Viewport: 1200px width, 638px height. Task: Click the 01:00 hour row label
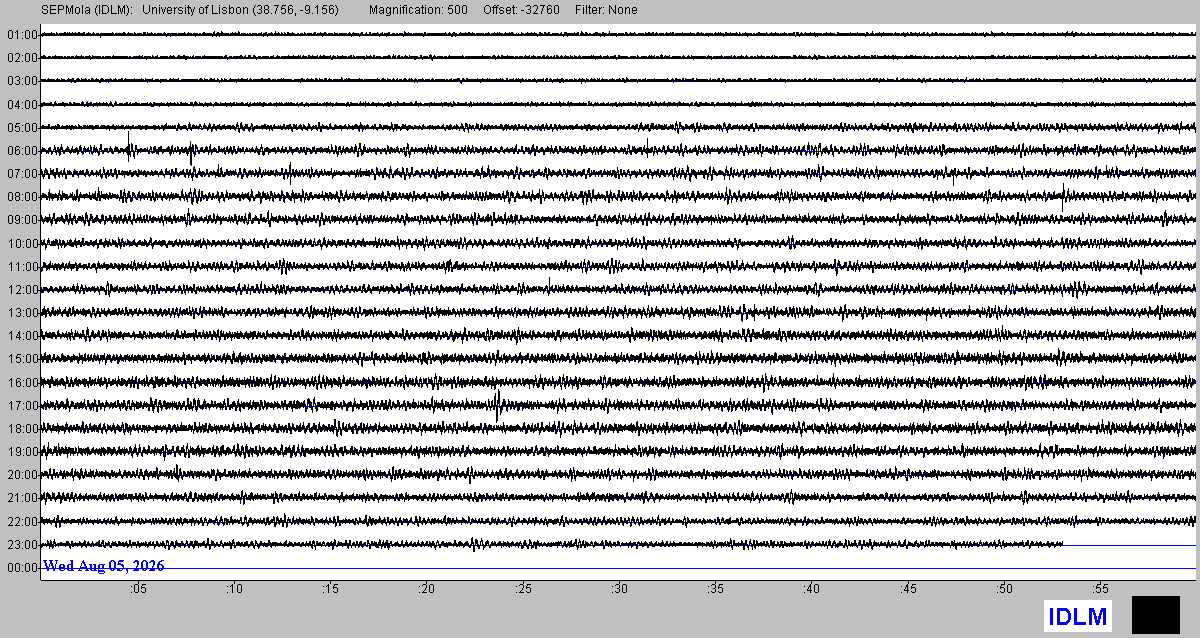(22, 35)
